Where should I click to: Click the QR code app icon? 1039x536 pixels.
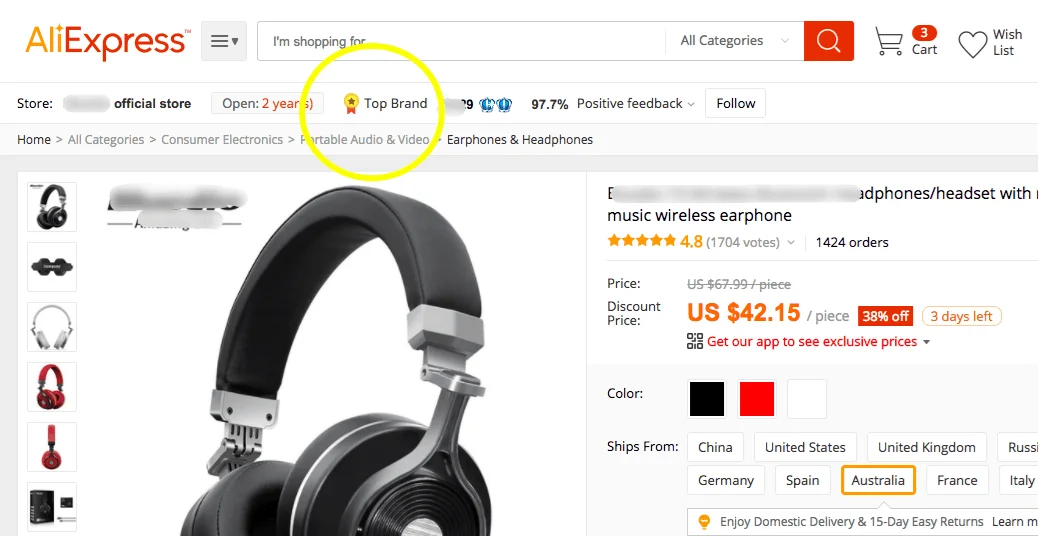click(x=694, y=342)
